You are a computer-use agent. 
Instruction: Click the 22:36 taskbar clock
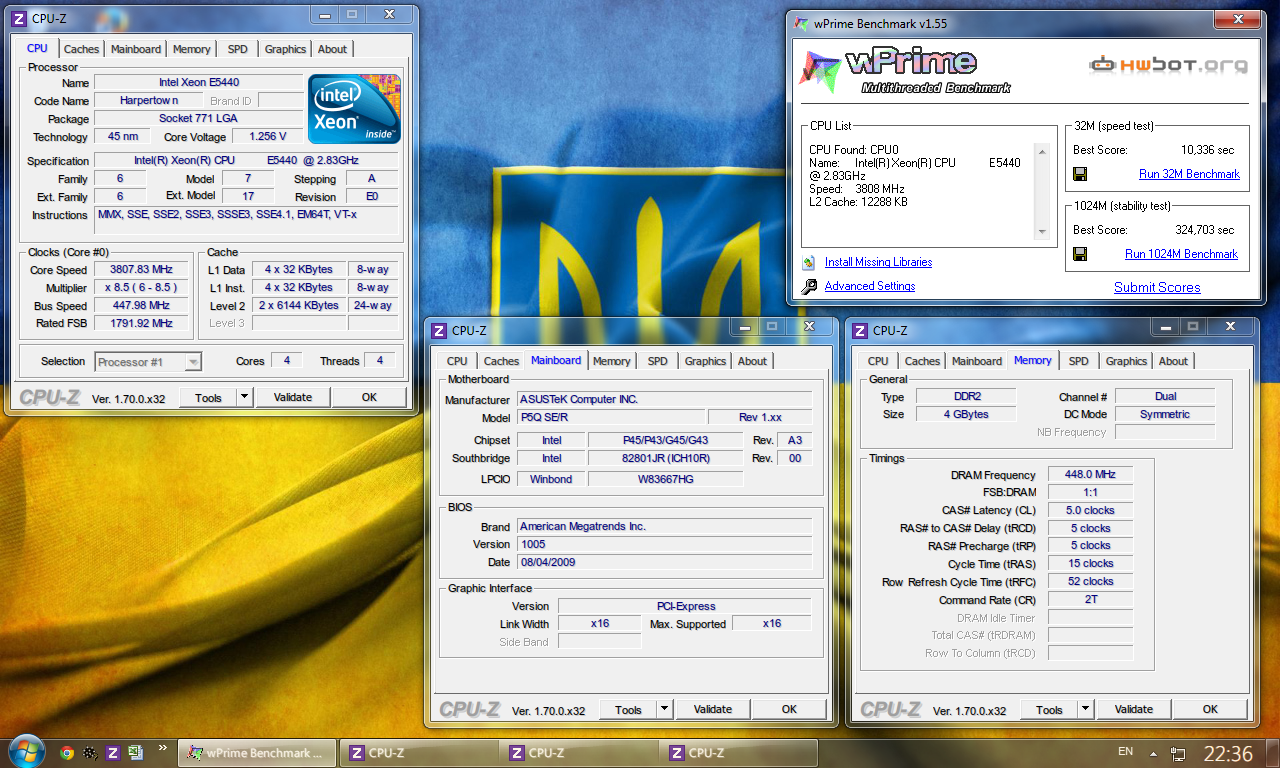(1228, 753)
